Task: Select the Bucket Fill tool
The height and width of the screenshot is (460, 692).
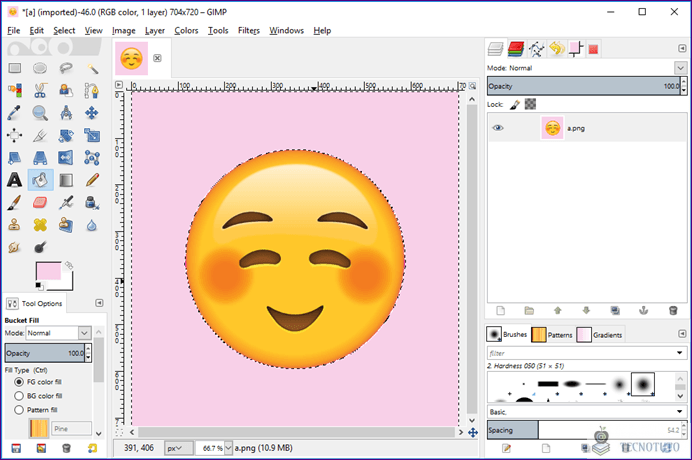Action: (40, 180)
